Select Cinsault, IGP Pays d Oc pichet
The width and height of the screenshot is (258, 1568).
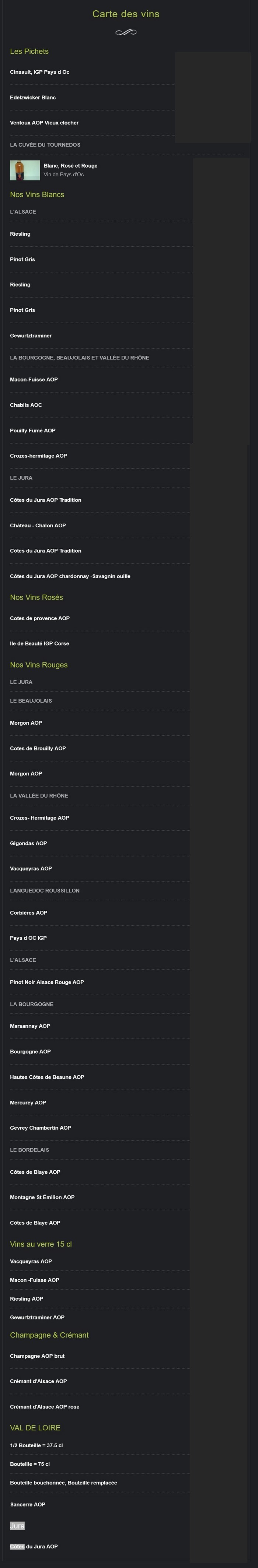[40, 72]
